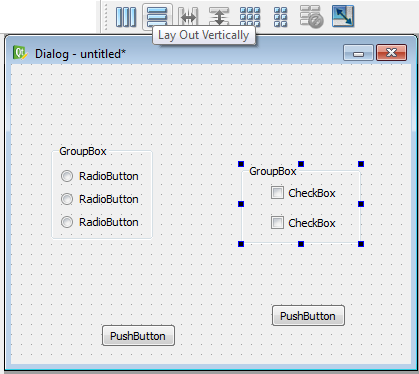
Task: Apply Lay Out in a Form Layout icon
Action: 280,17
